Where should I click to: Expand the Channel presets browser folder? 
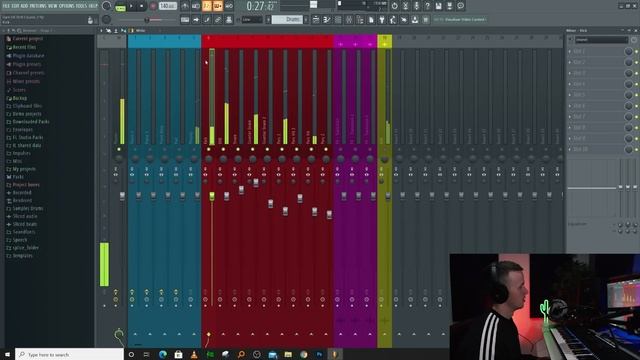tap(28, 73)
